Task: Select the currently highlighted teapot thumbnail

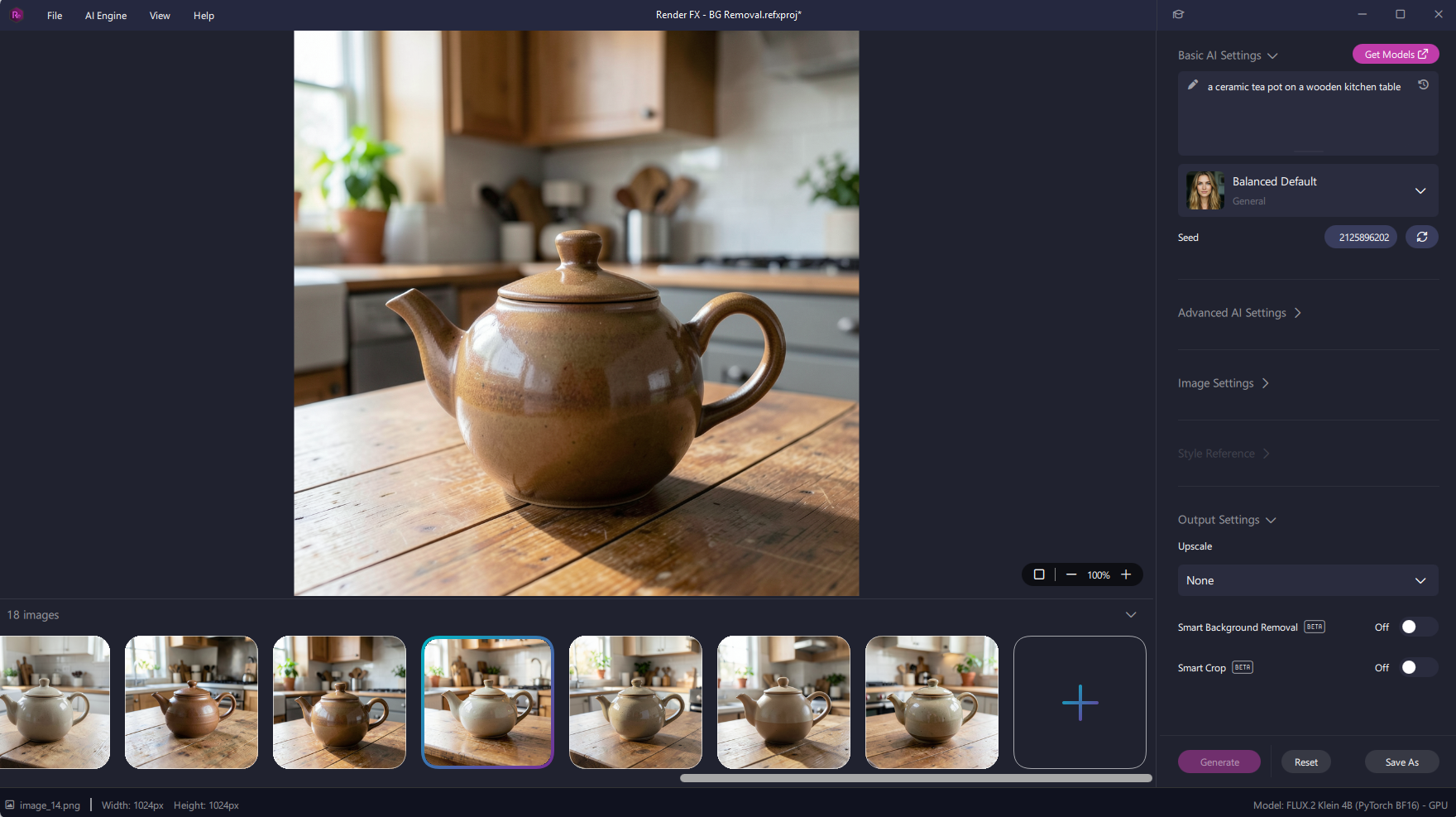Action: [487, 702]
